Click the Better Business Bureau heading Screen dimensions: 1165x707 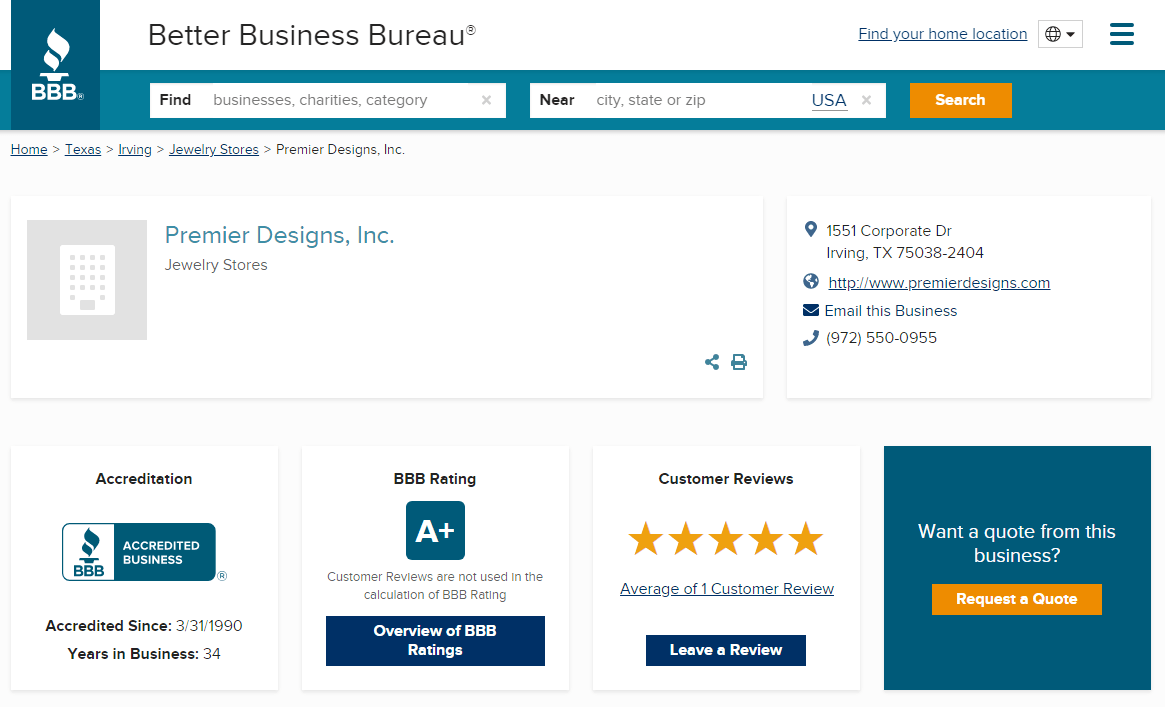click(312, 35)
